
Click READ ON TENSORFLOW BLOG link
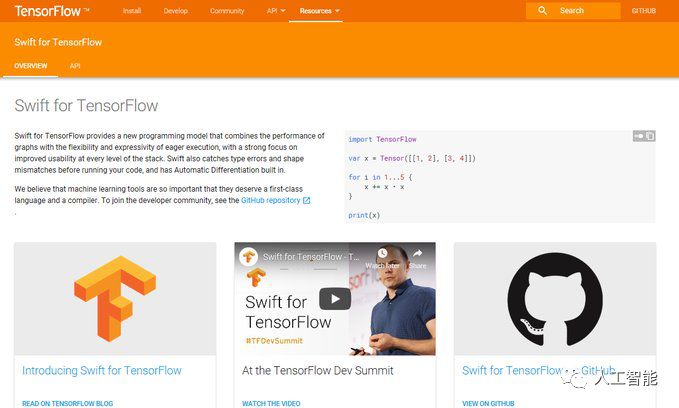[x=68, y=403]
